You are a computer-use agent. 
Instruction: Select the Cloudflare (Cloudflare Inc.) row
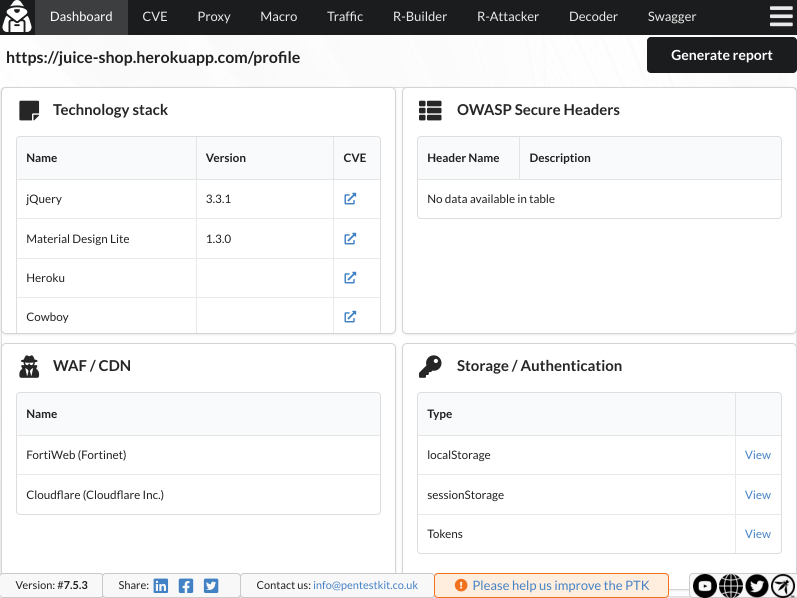(198, 495)
